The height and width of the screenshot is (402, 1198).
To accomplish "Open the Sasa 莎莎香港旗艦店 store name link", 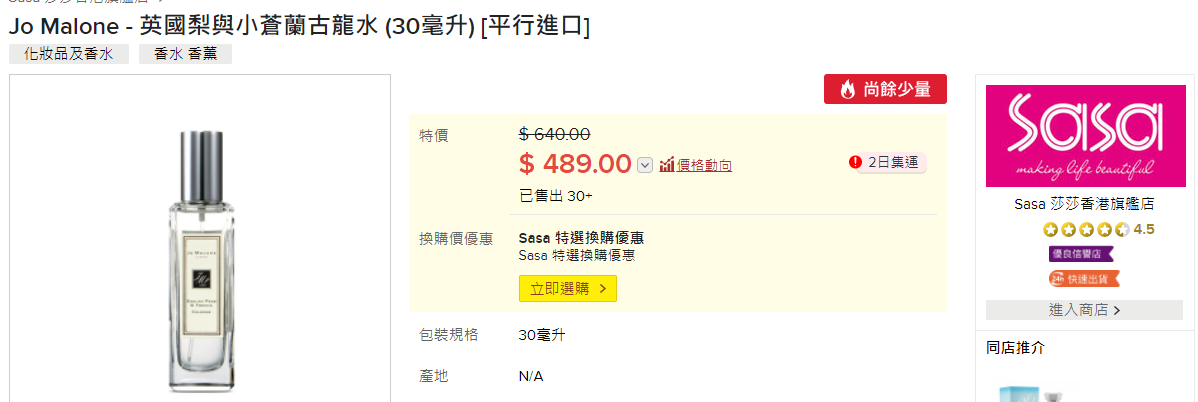I will tap(1083, 204).
